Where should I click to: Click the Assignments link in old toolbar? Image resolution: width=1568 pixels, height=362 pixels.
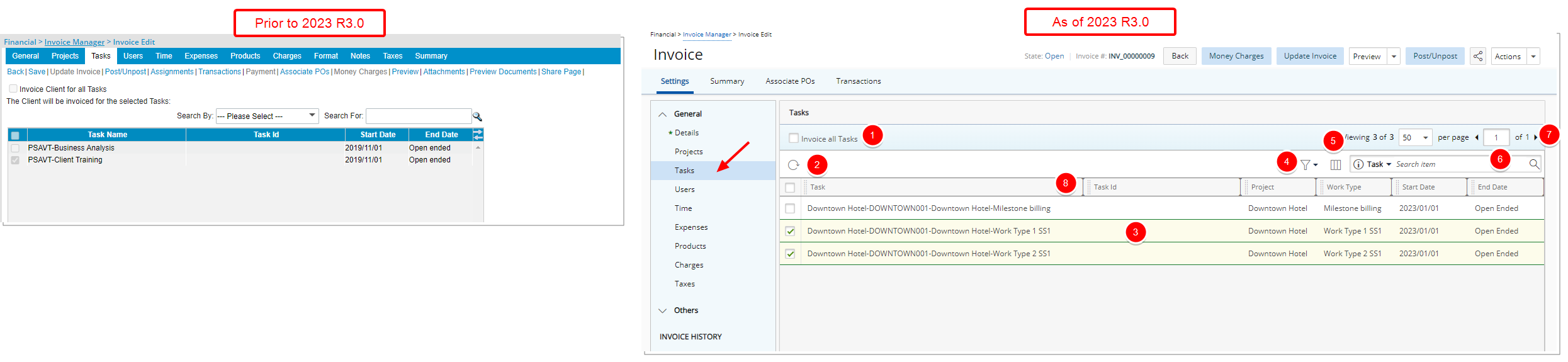(172, 72)
